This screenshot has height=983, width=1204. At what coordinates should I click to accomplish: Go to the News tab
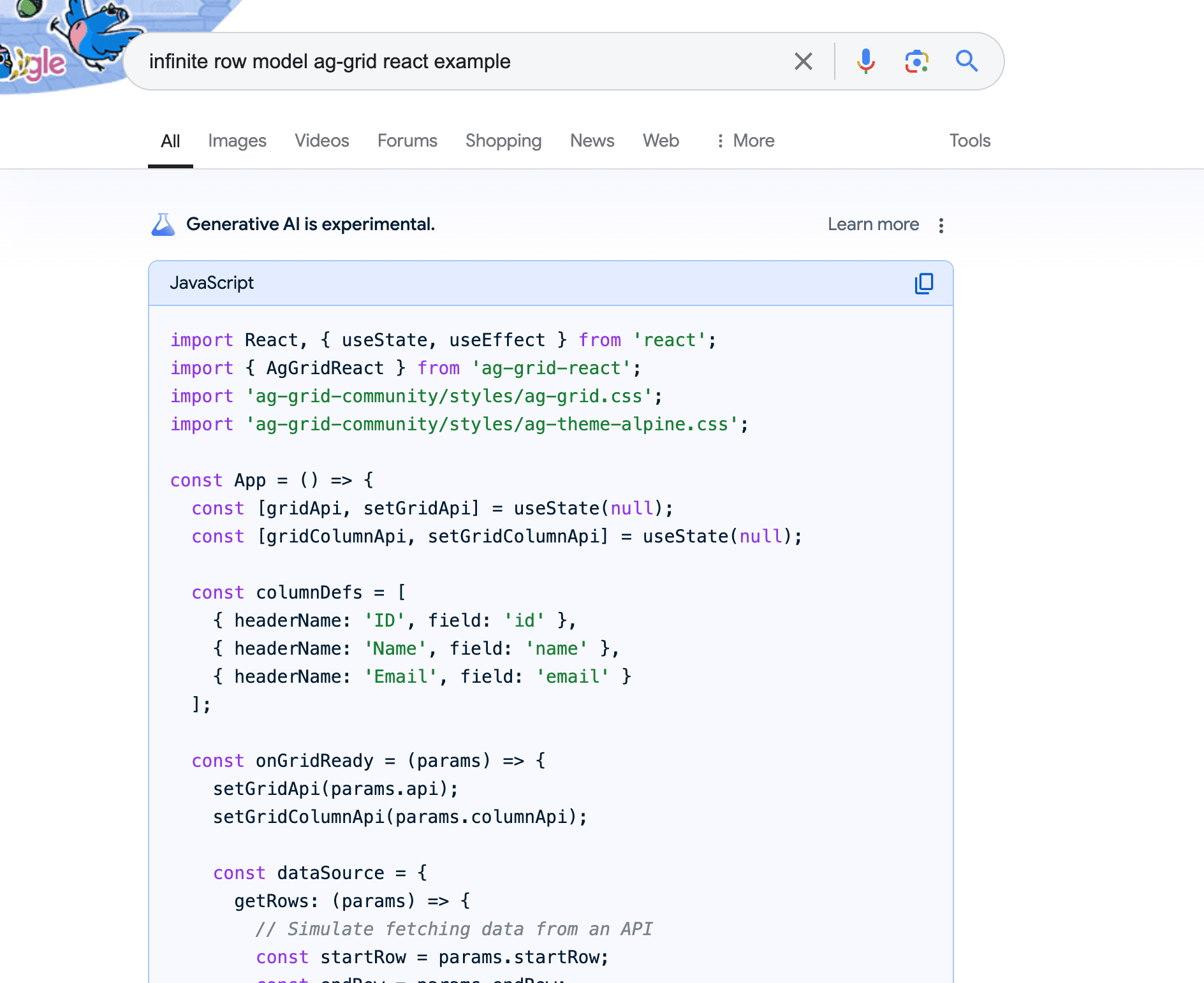point(592,141)
